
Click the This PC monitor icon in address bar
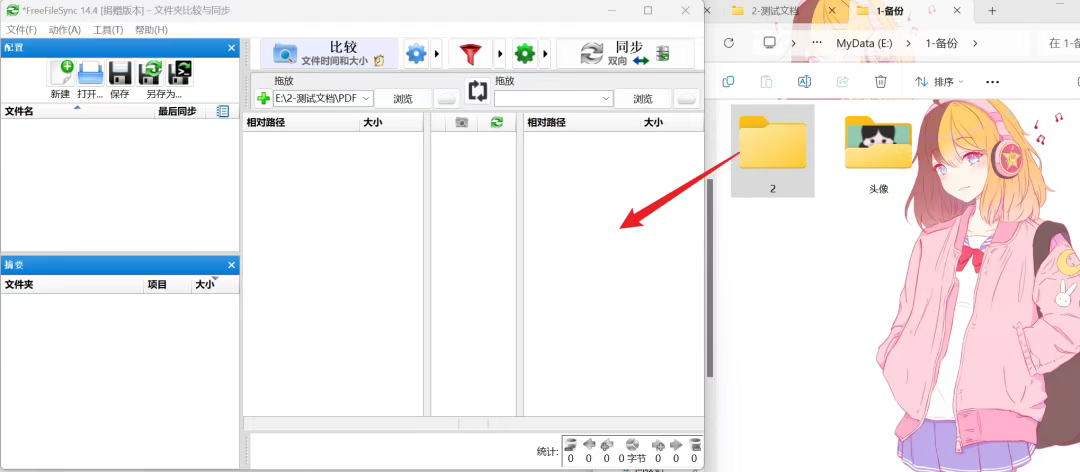[769, 43]
